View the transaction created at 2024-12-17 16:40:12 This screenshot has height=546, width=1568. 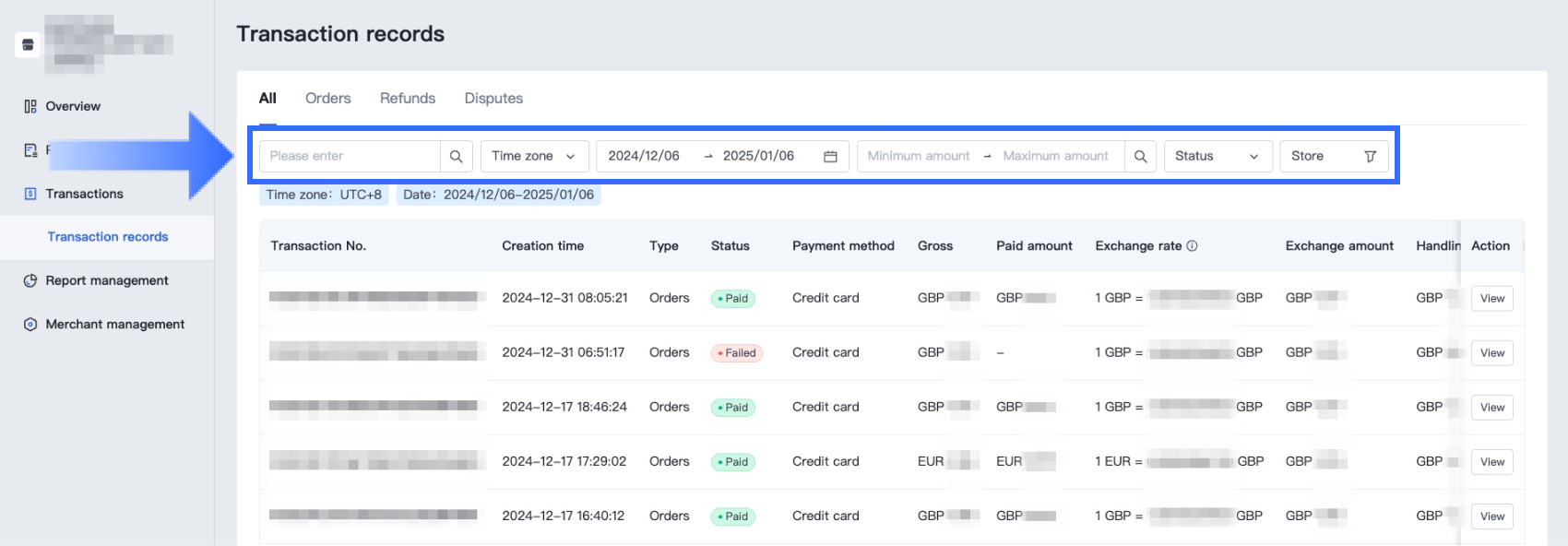1491,516
